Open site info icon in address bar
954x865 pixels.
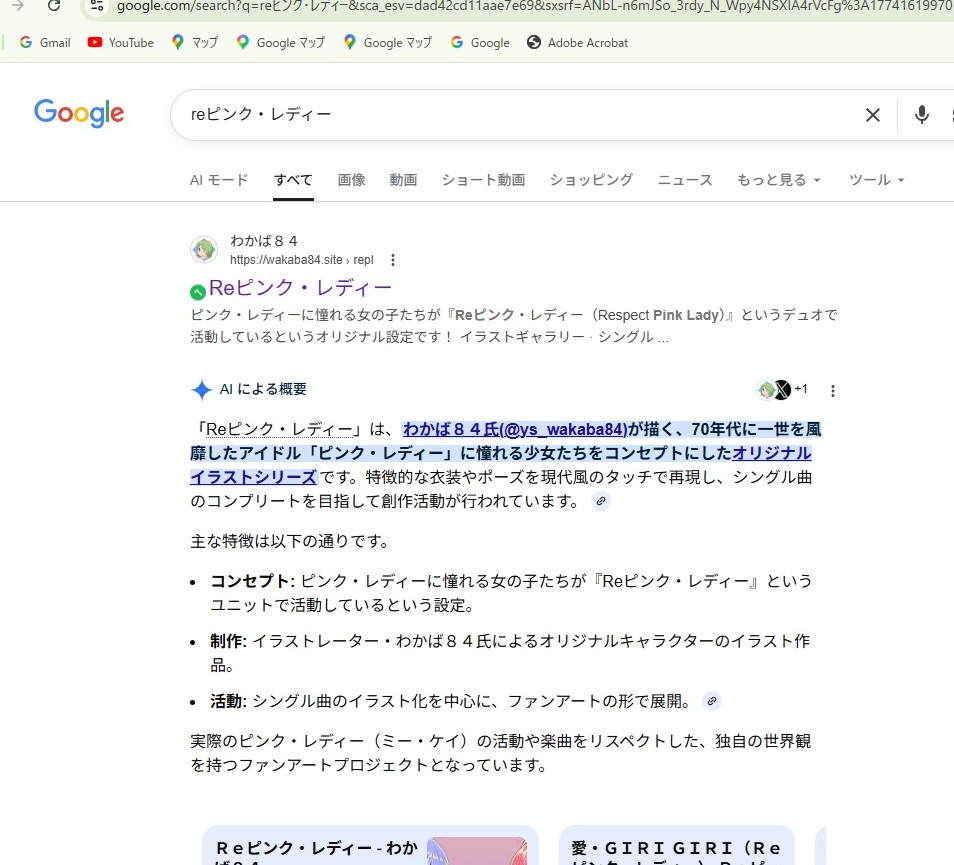pyautogui.click(x=97, y=6)
